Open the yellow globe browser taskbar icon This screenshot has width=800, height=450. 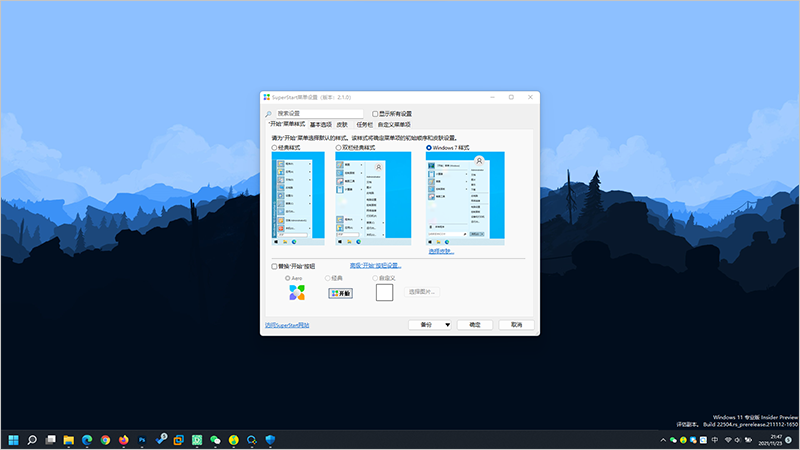click(x=234, y=440)
